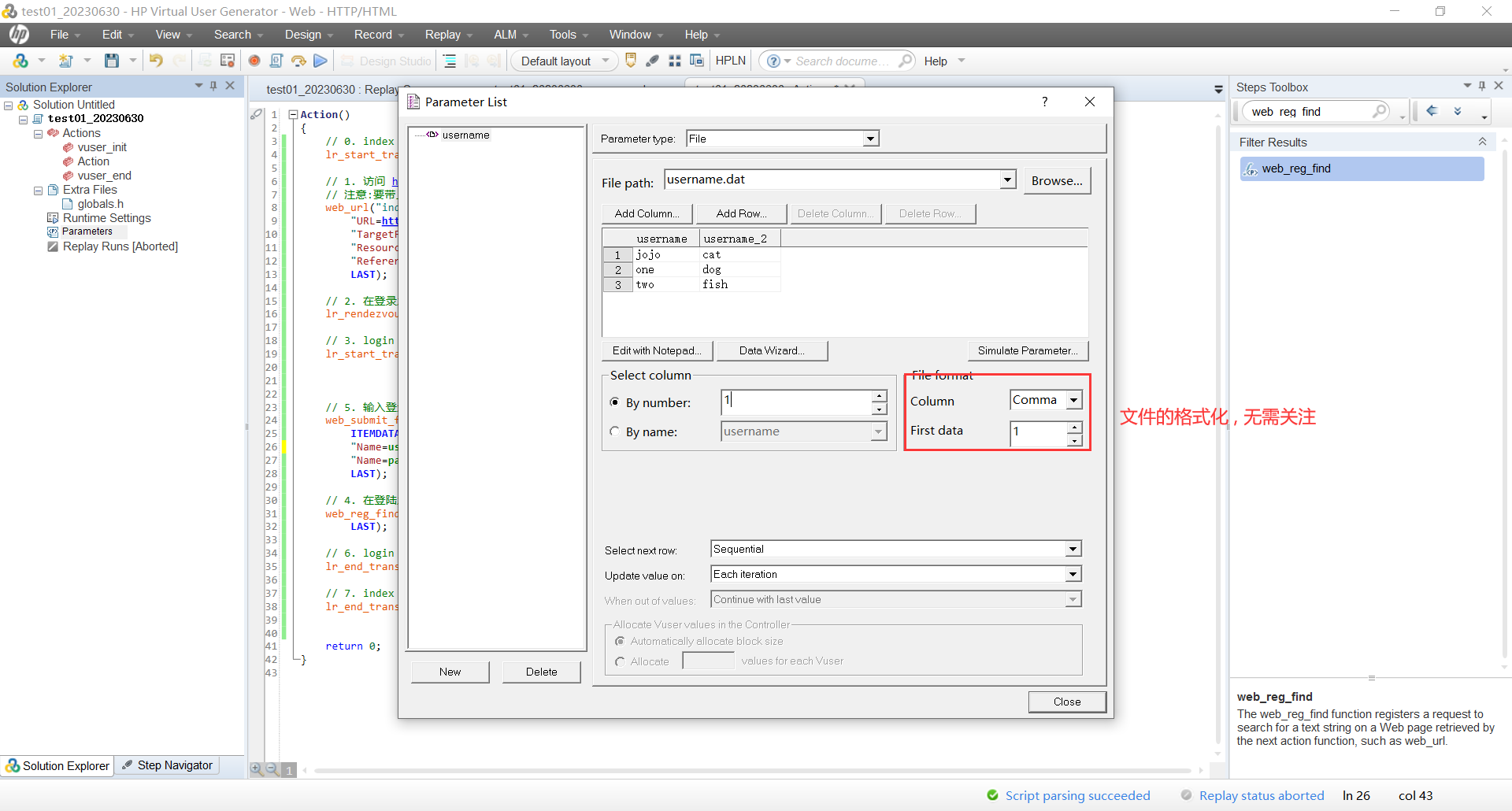Click Edit with Notepad... button
The image size is (1512, 811).
pos(658,350)
